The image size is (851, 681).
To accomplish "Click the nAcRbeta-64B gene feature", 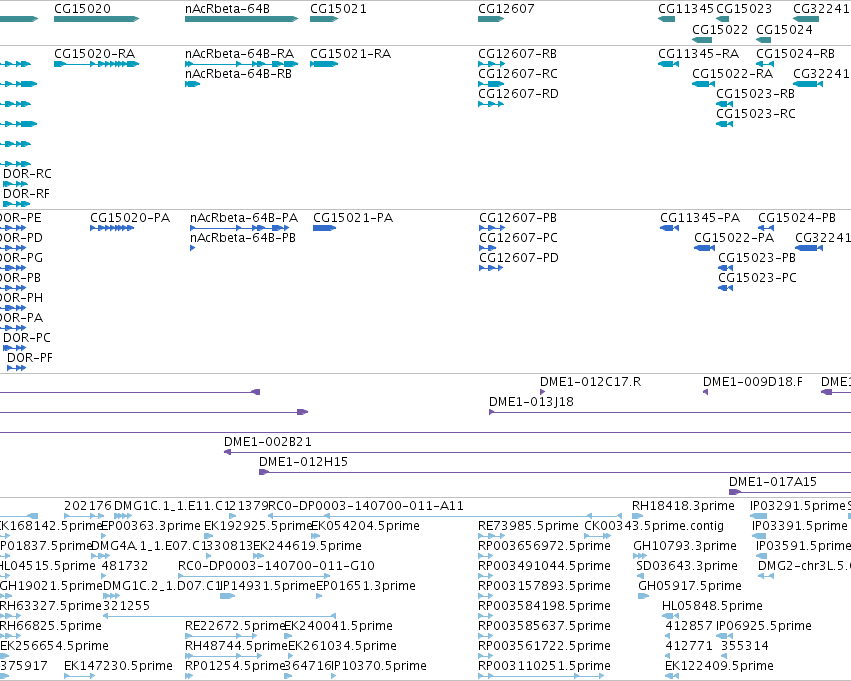I will 242,19.
